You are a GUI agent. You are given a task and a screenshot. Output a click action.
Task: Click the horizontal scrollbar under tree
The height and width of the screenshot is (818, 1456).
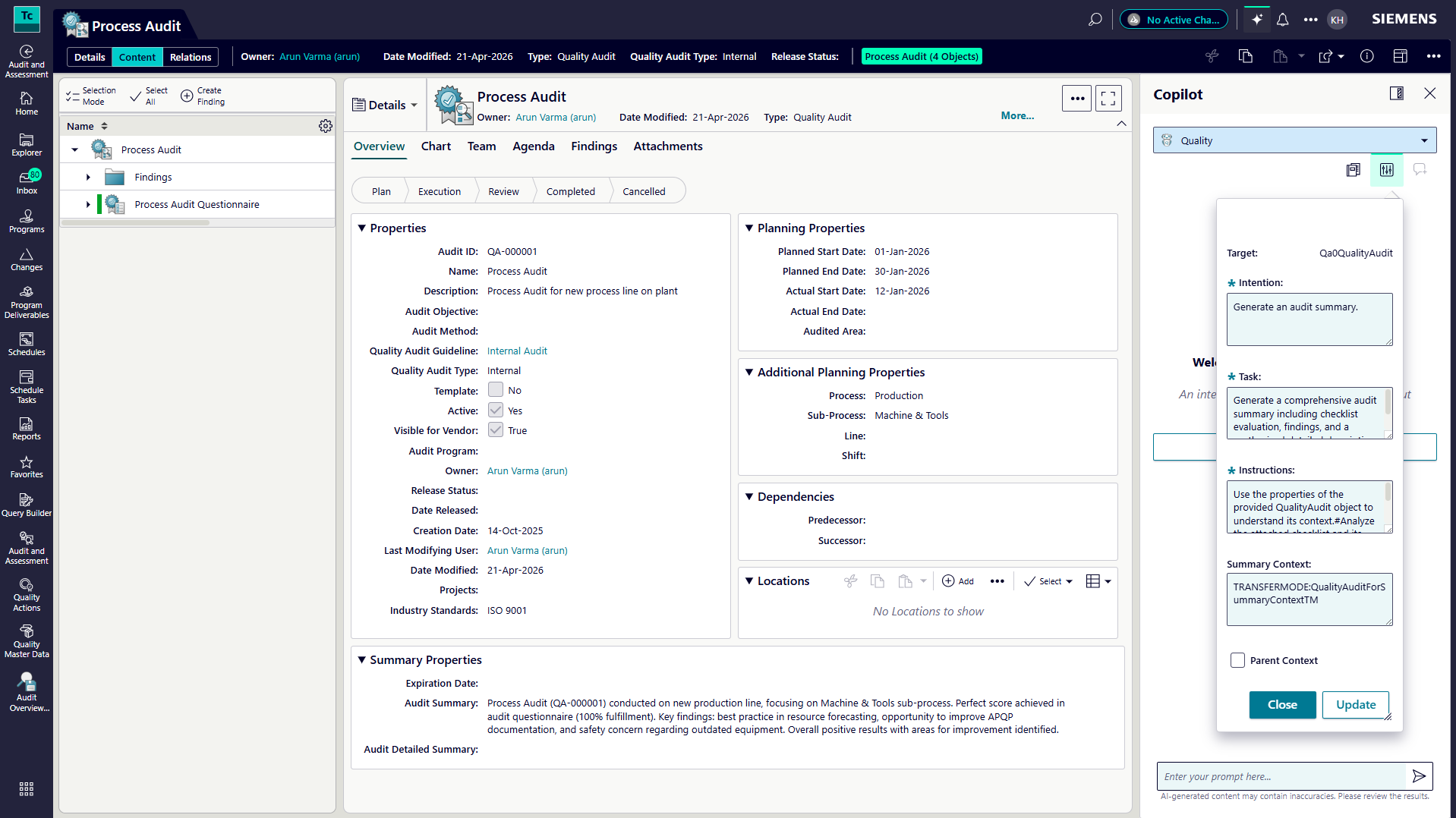[135, 223]
